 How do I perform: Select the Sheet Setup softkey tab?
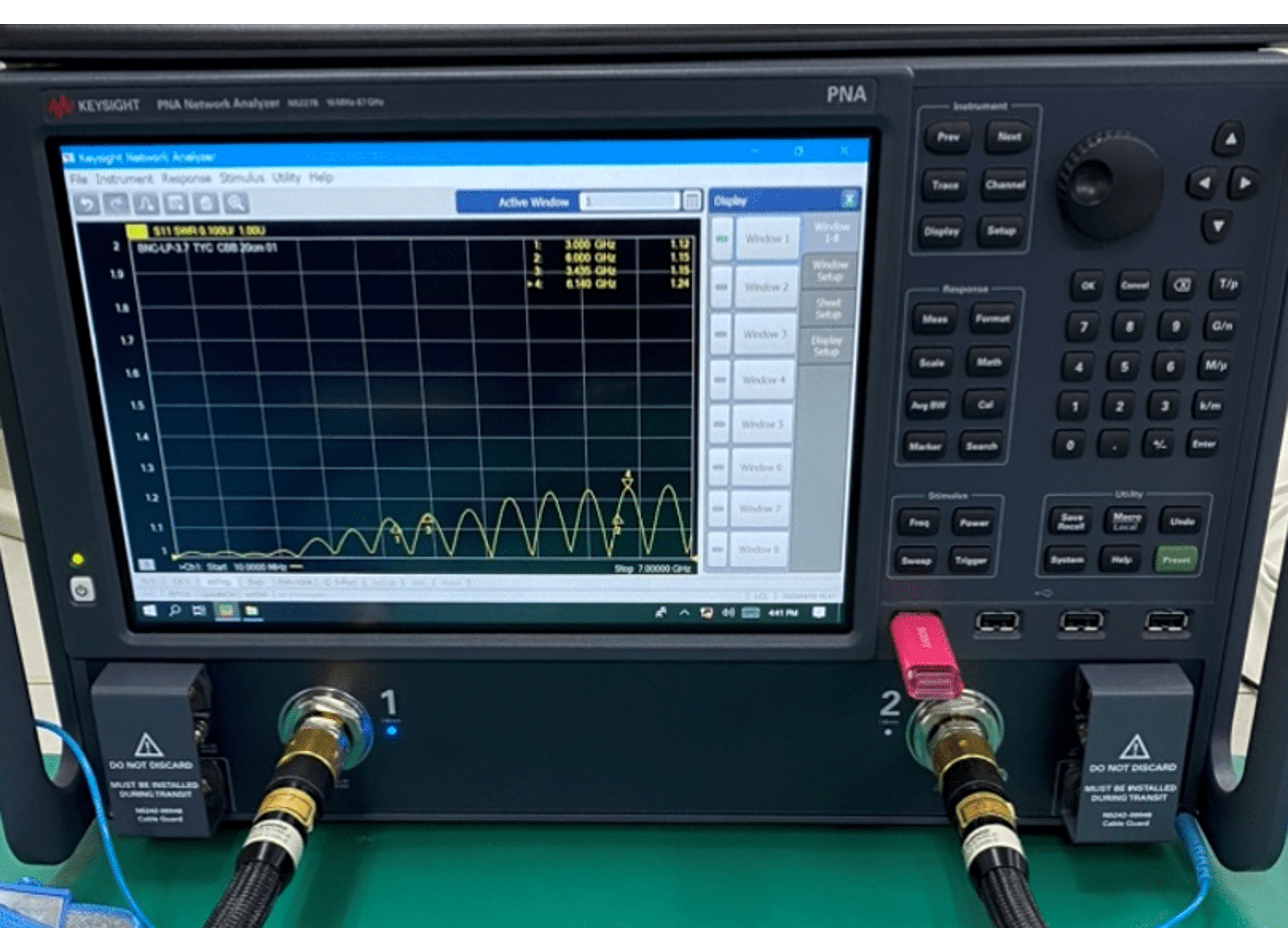[x=828, y=308]
